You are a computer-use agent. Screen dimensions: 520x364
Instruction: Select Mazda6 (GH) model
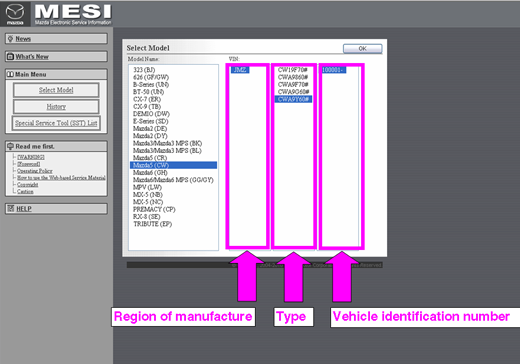click(150, 172)
